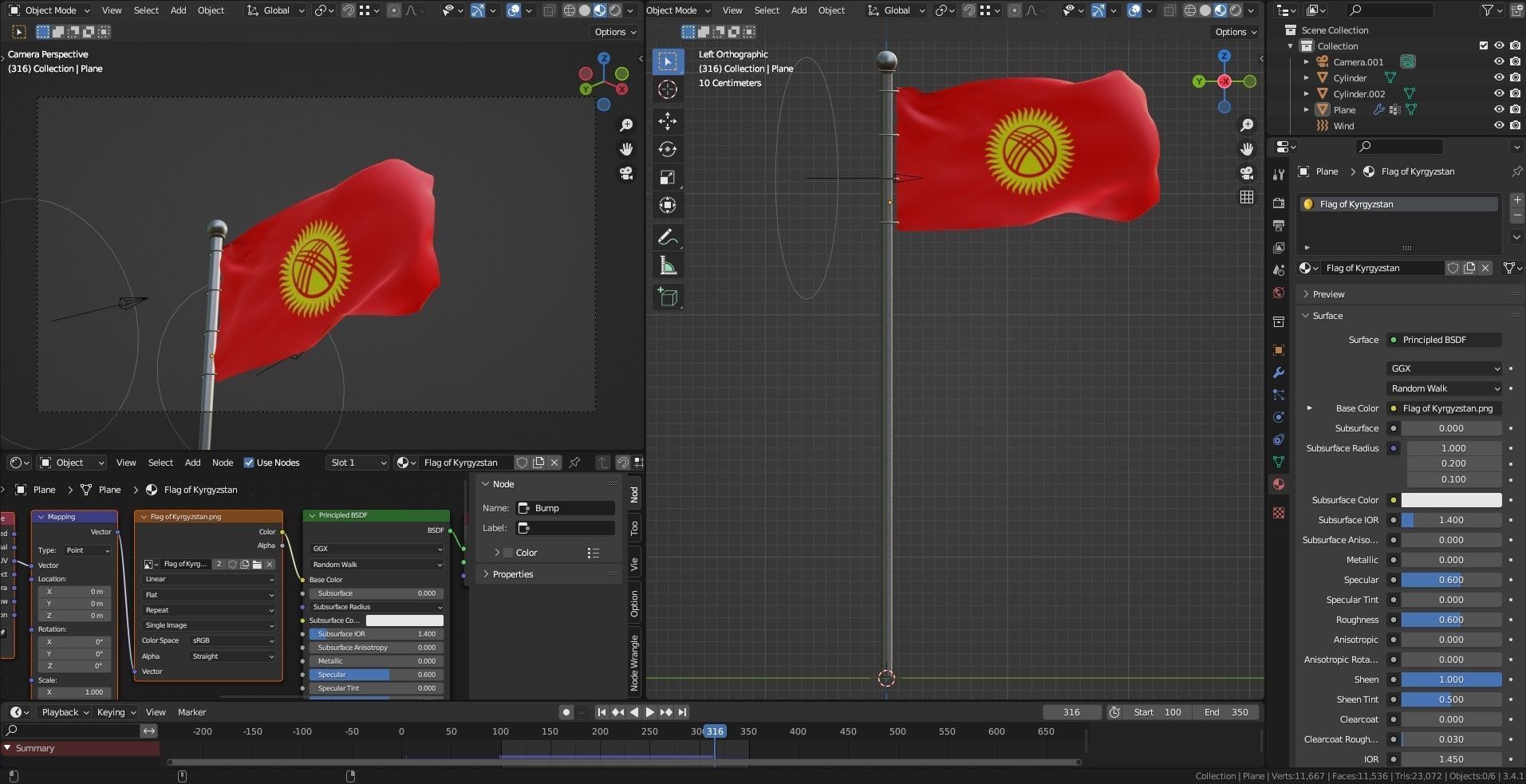
Task: Click Flag of Kyrgyzstan.png base color link
Action: click(x=1445, y=408)
